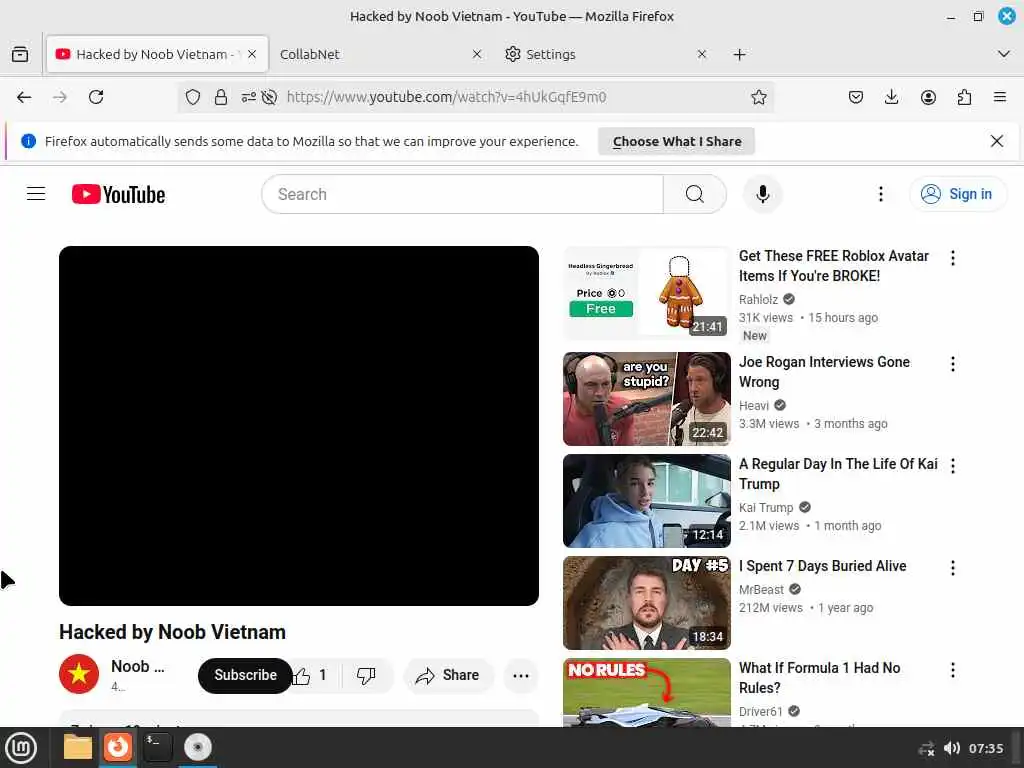Click the black video player area
This screenshot has height=768, width=1024.
(x=298, y=426)
